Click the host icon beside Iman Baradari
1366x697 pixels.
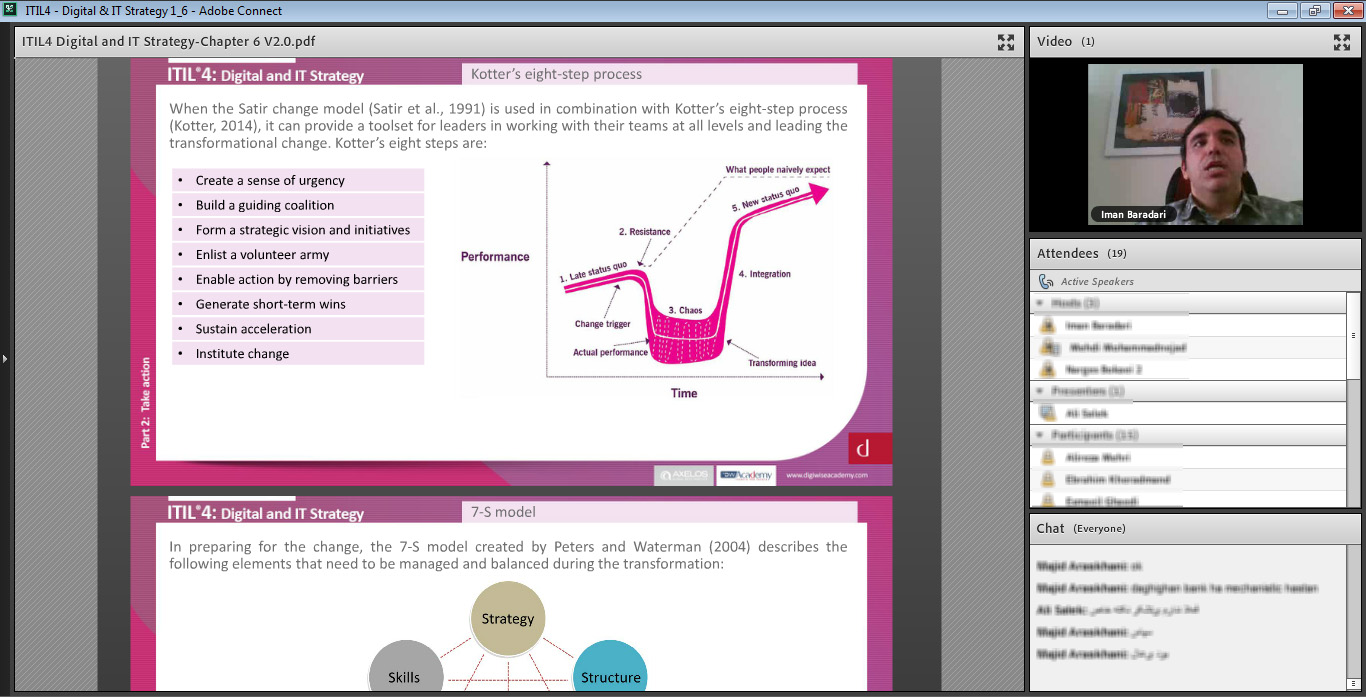[1048, 325]
